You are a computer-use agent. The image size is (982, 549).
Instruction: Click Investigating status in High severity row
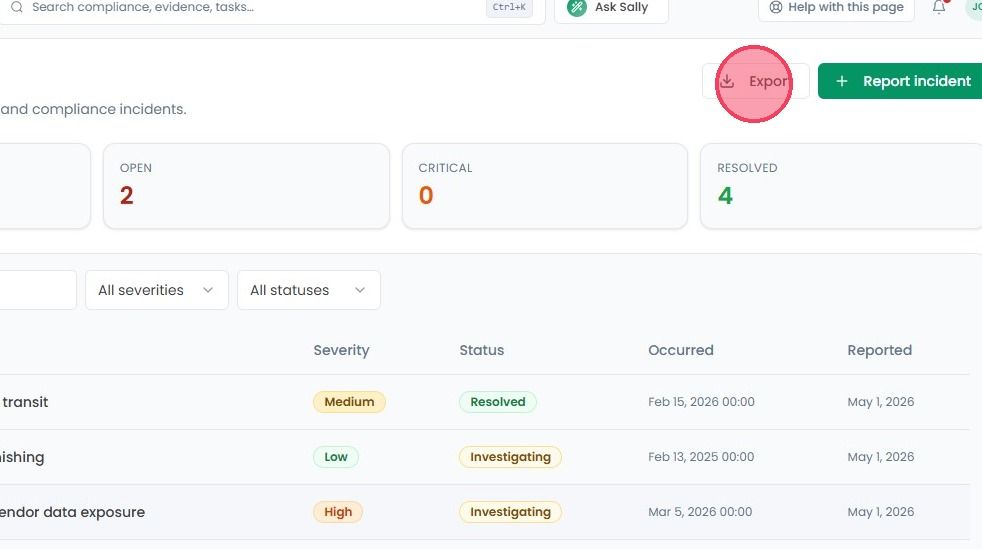tap(510, 512)
